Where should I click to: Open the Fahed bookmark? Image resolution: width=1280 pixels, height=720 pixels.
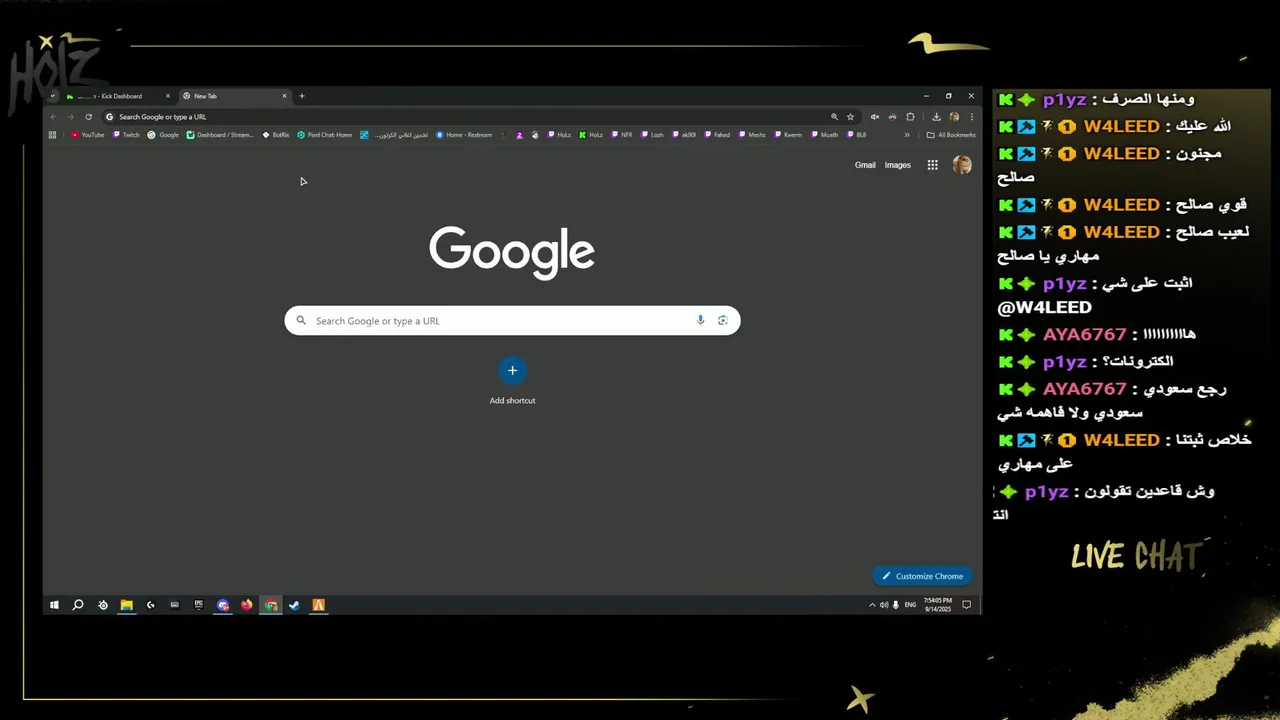tap(717, 135)
